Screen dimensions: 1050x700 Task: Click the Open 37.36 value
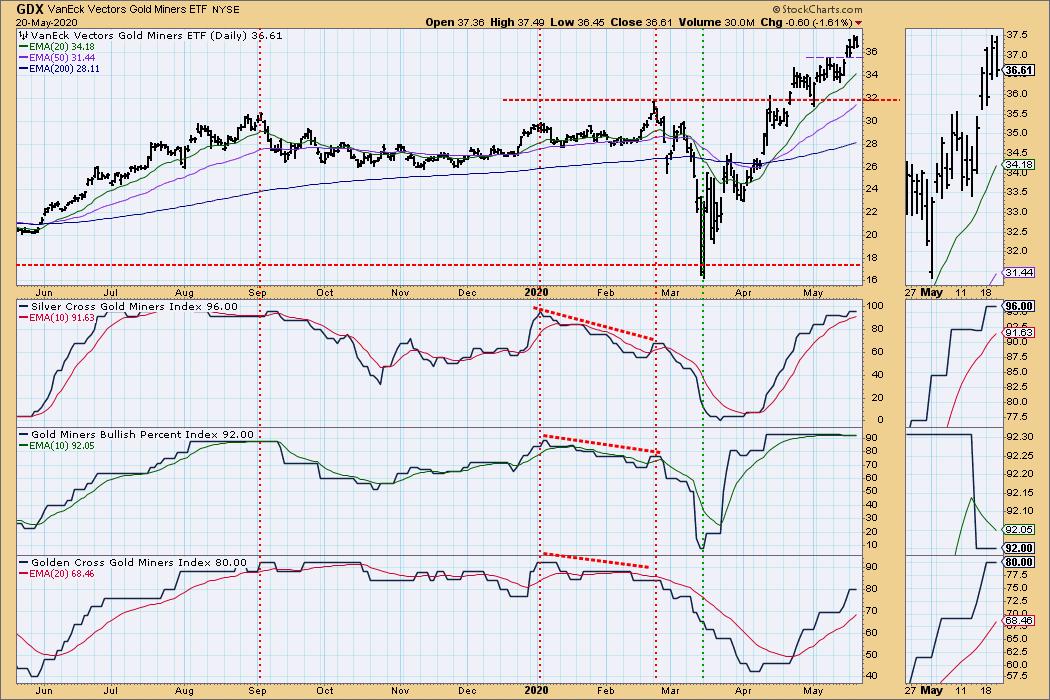tap(455, 22)
